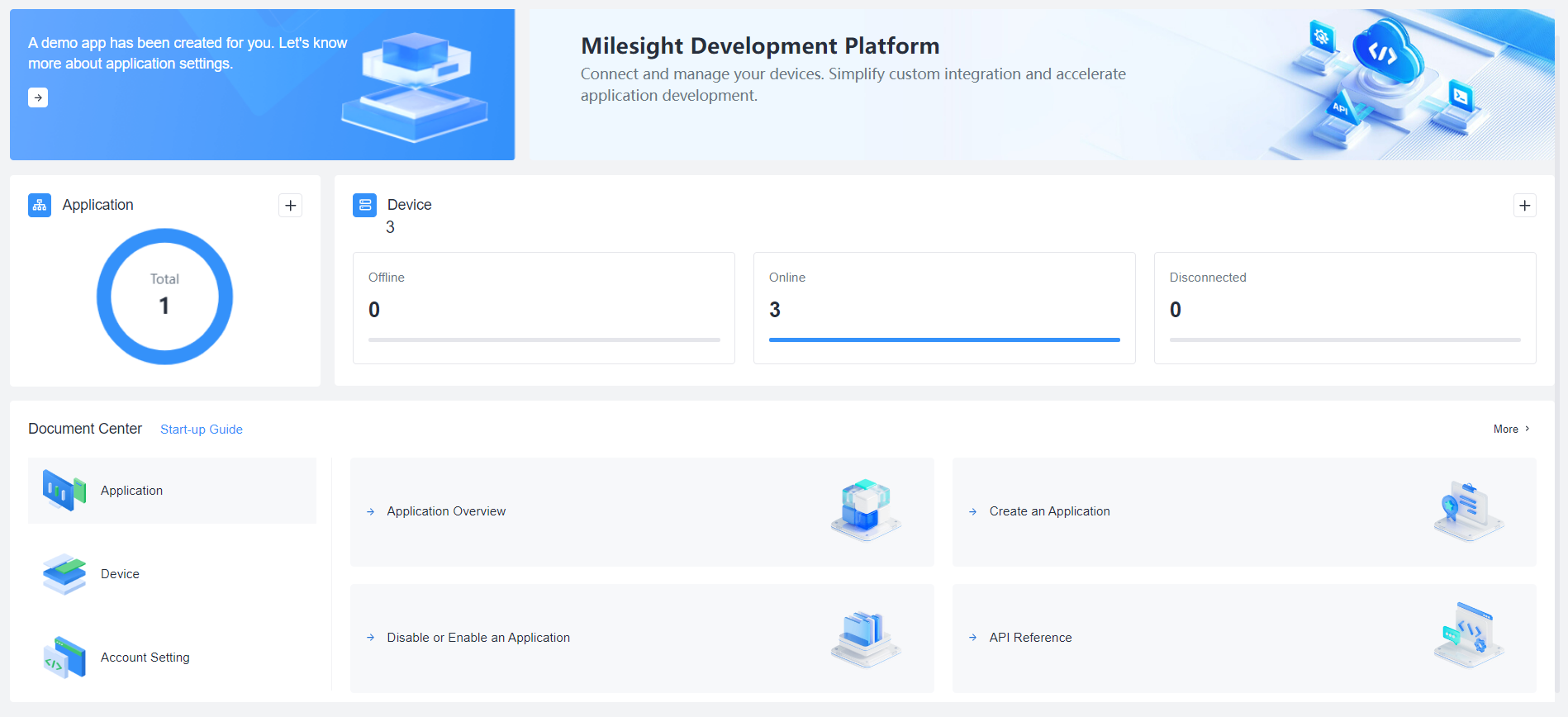Expand More documents chevron
Image resolution: width=1568 pixels, height=717 pixels.
click(1527, 429)
